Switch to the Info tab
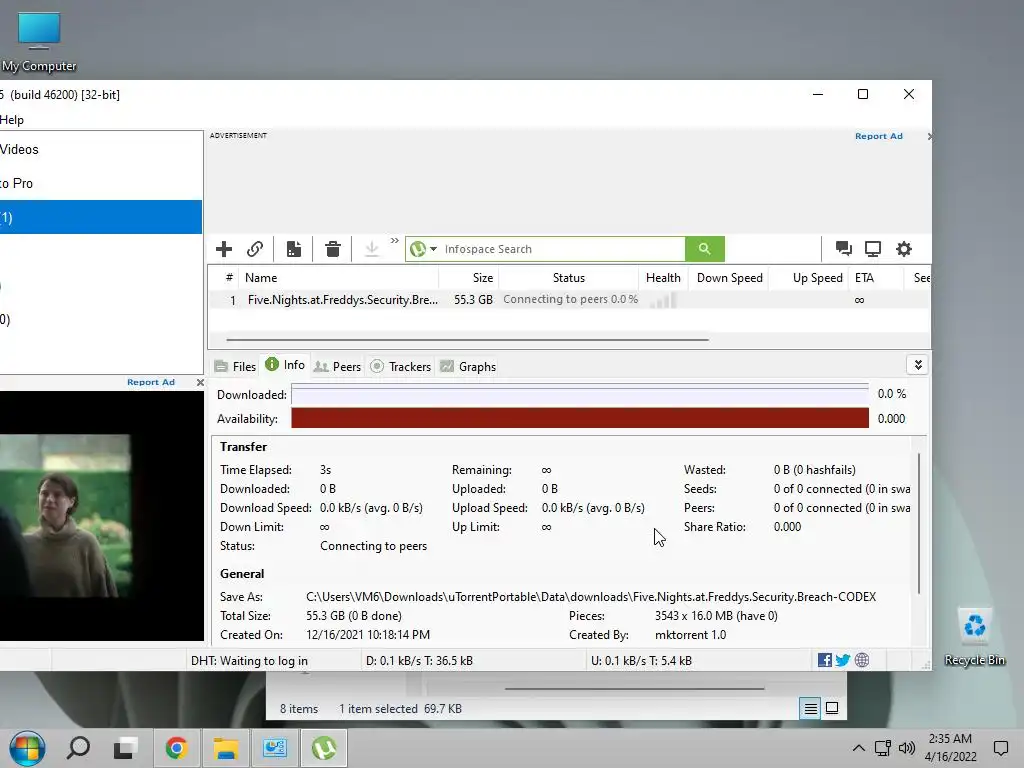The width and height of the screenshot is (1024, 768). point(285,365)
